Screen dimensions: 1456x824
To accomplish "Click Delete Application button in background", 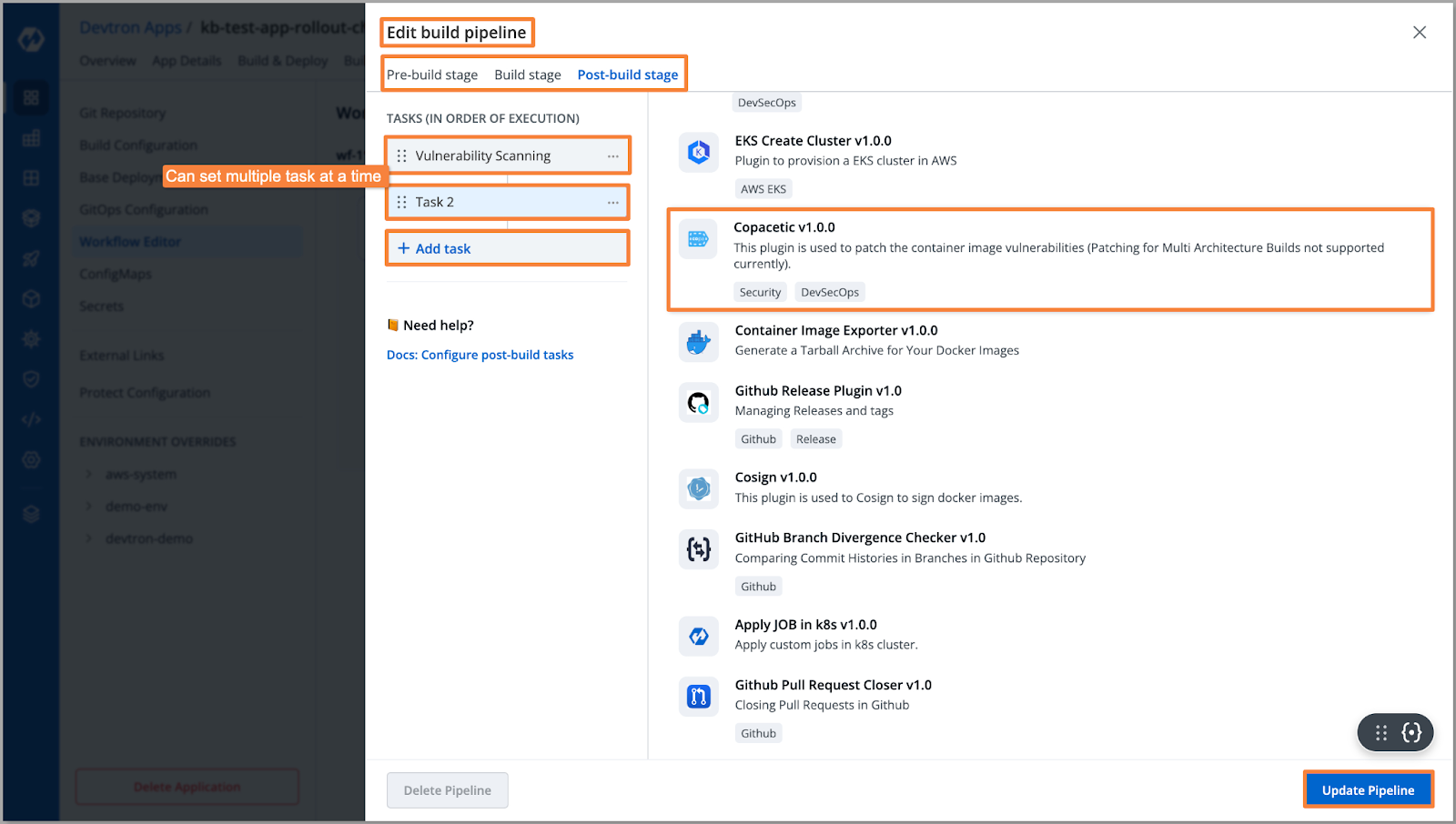I will coord(187,787).
